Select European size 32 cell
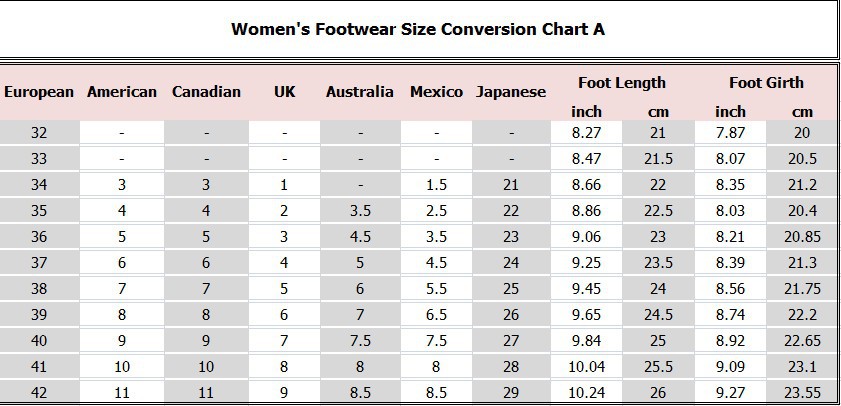Screen dimensions: 841x406 point(39,132)
